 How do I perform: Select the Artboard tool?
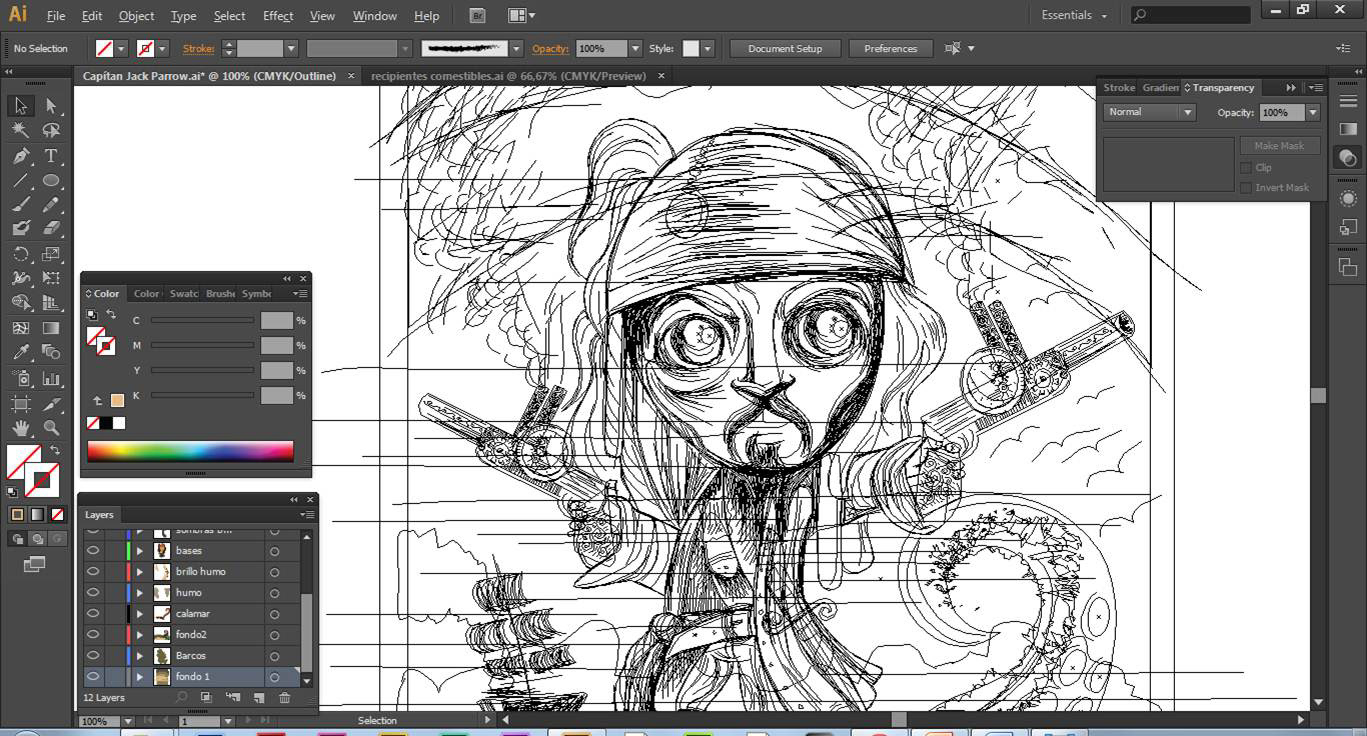tap(20, 404)
